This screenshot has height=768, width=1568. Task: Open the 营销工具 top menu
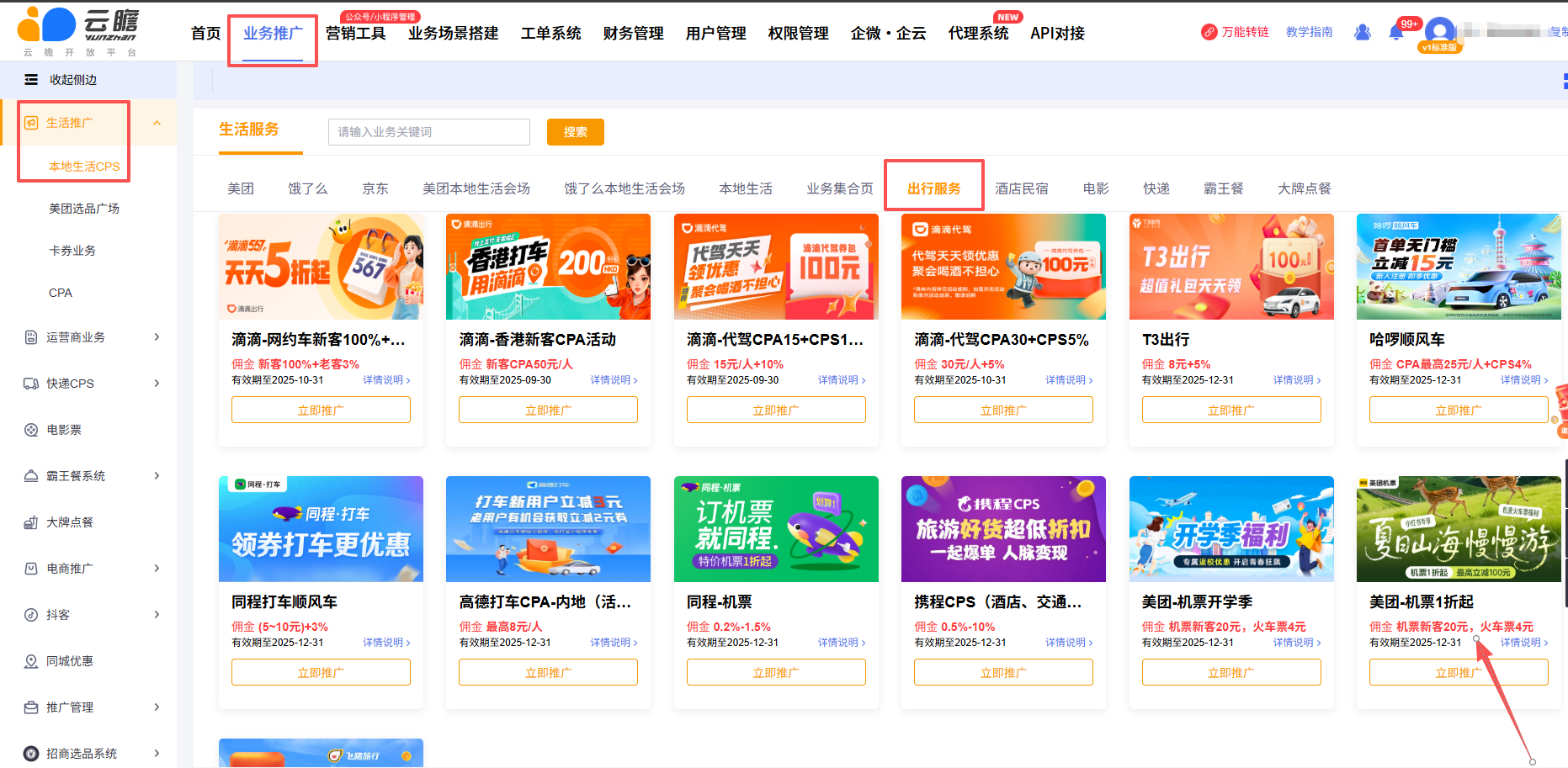pos(356,34)
